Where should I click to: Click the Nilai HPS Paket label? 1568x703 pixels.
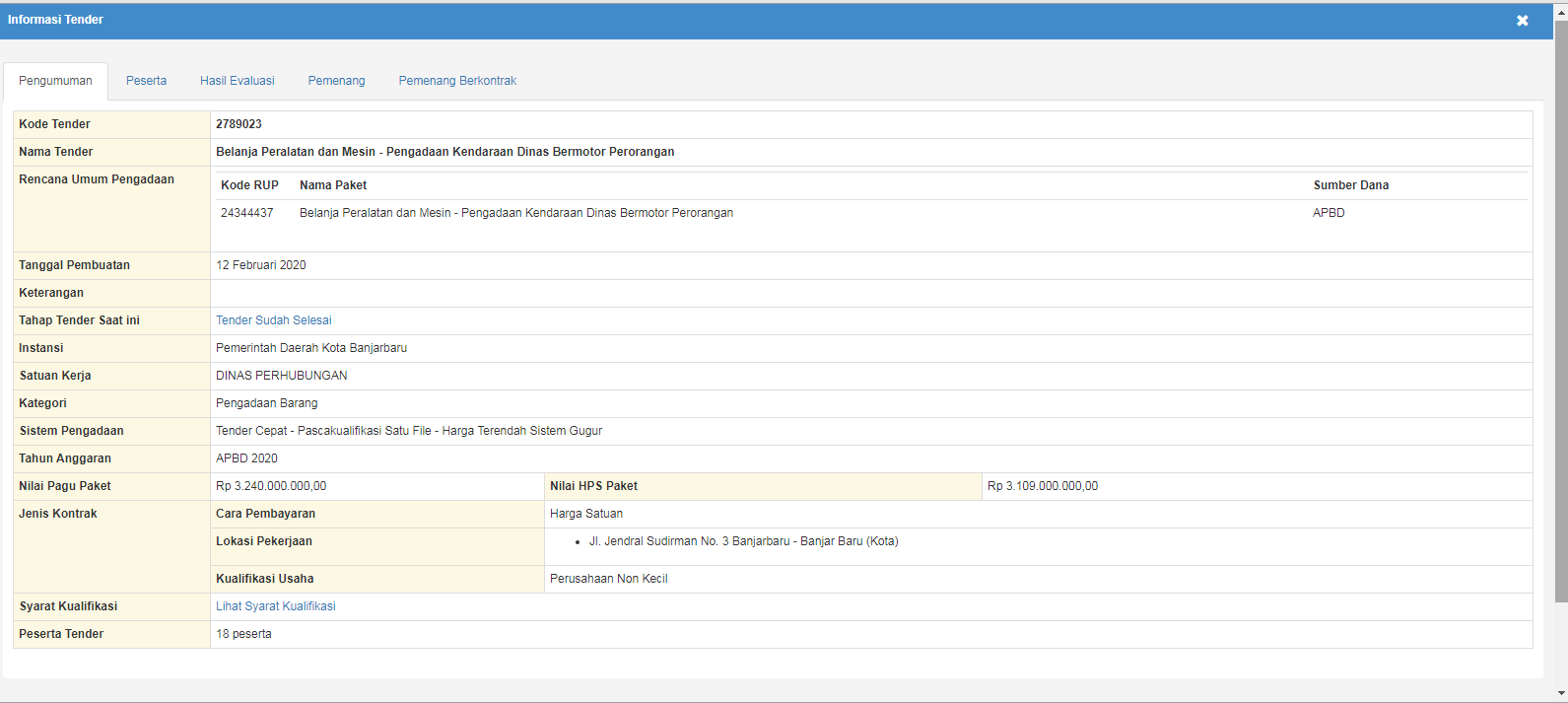click(x=593, y=486)
